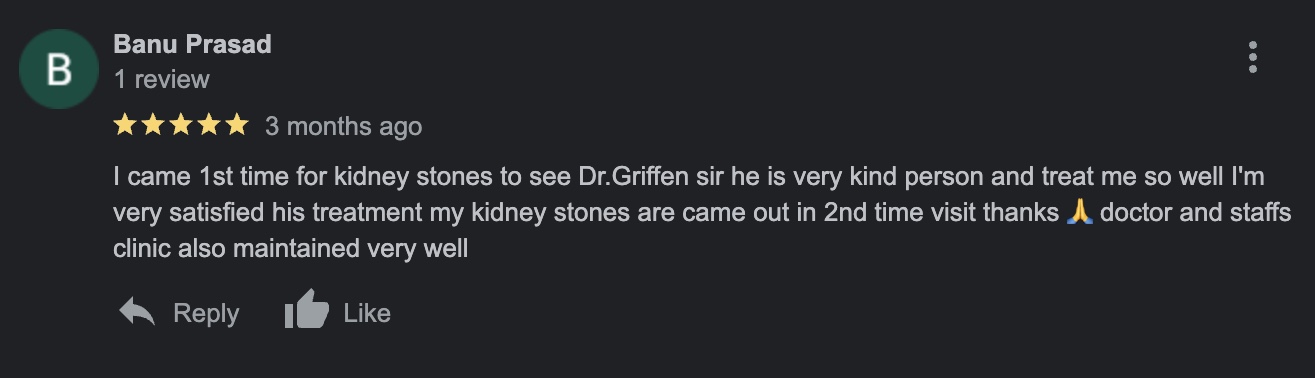Click the thumbs-up Like icon
This screenshot has width=1315, height=378.
[307, 310]
